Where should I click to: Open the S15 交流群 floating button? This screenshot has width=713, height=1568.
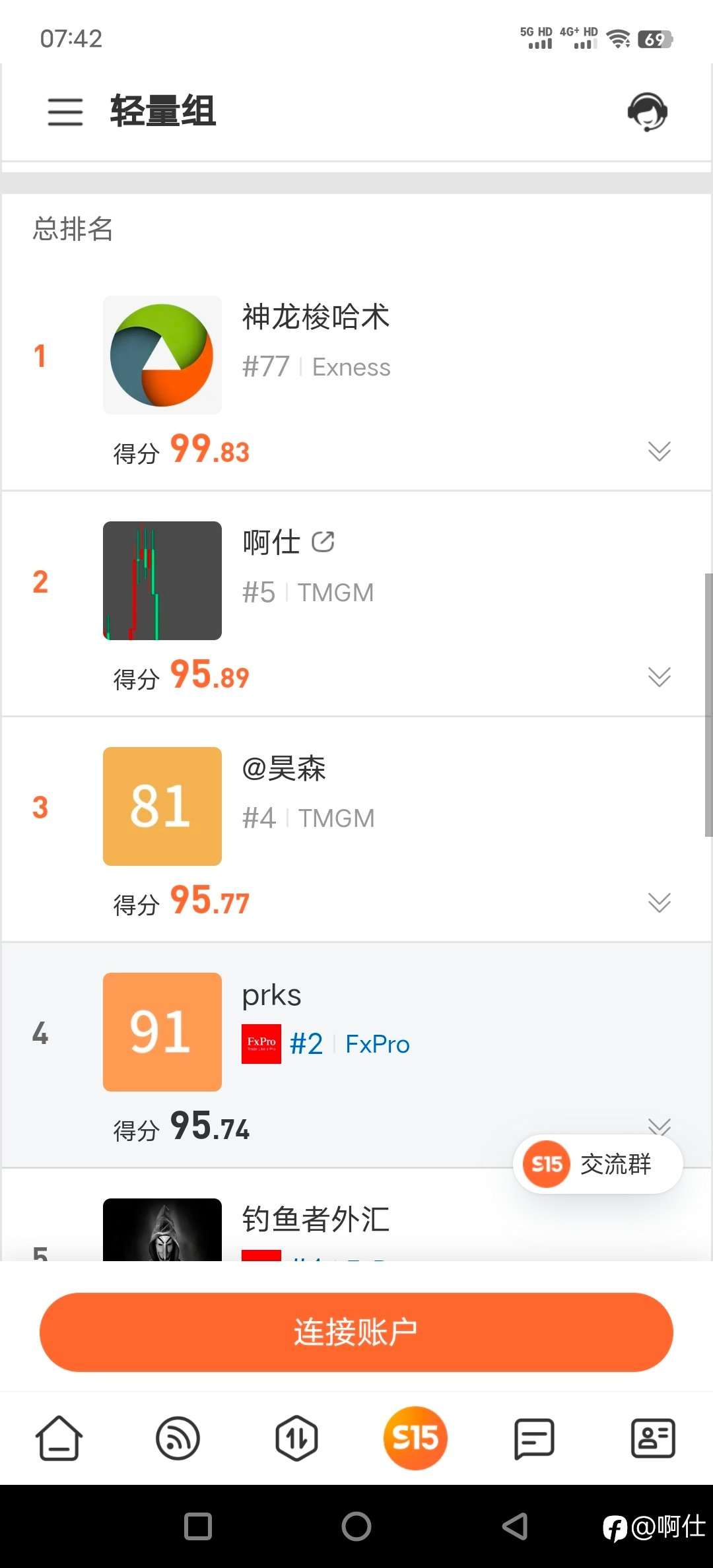(x=597, y=1164)
